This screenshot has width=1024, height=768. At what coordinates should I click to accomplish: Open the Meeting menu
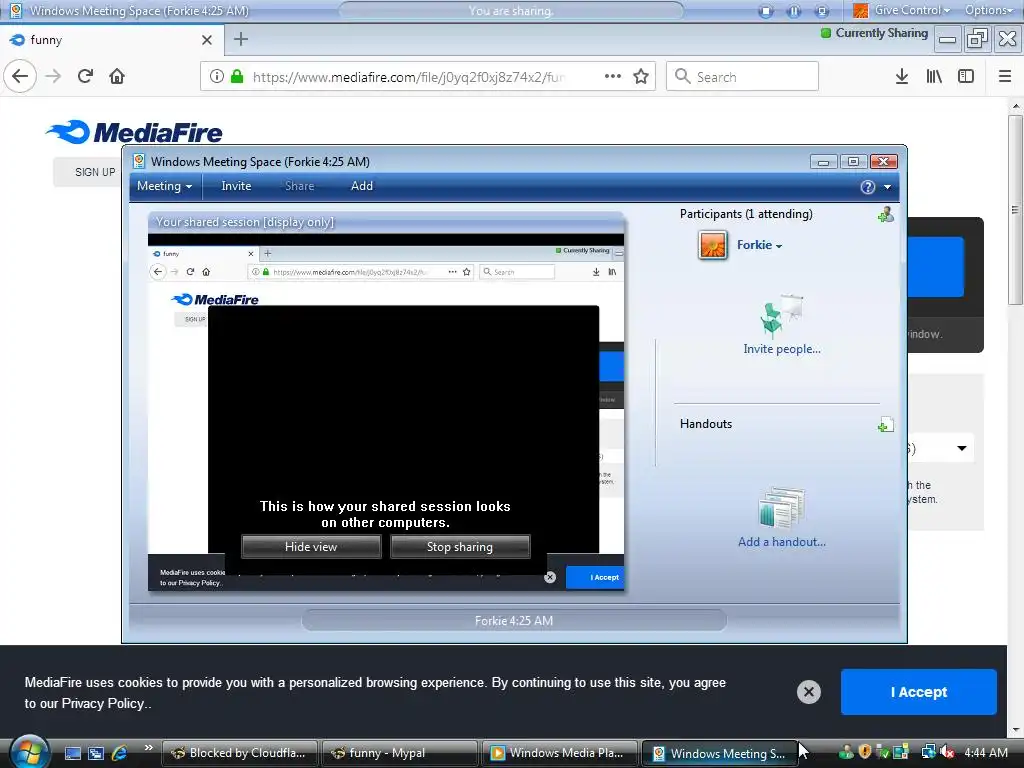point(165,186)
